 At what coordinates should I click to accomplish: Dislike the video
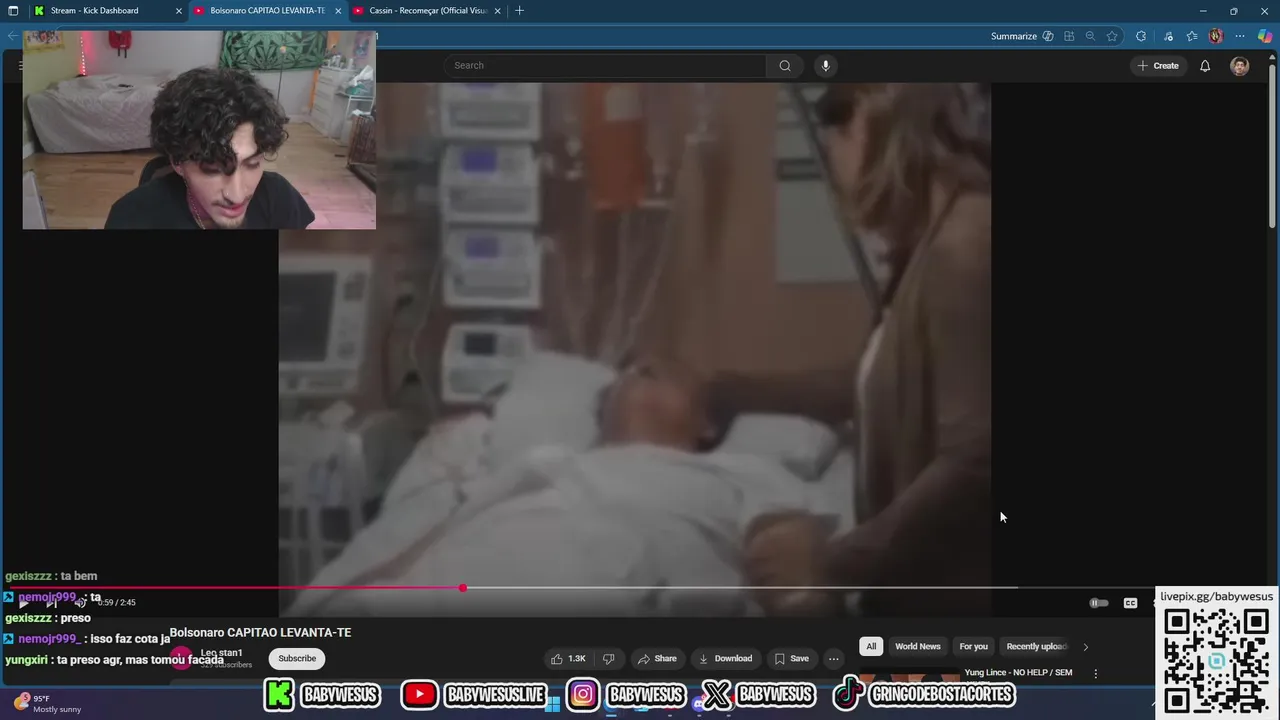[608, 658]
